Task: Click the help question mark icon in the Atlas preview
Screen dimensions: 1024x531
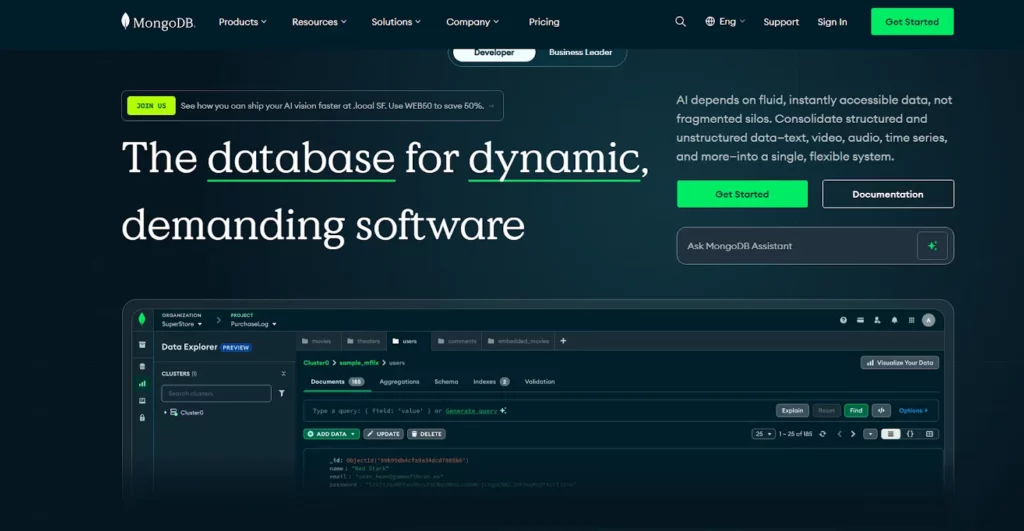Action: pos(843,320)
